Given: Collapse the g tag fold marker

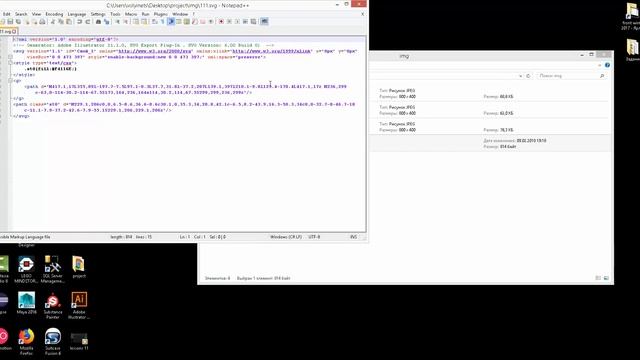Looking at the screenshot, I should click(10, 80).
